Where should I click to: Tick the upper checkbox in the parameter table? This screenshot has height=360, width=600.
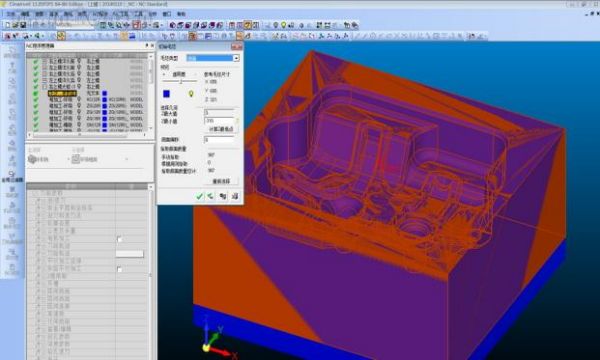coord(119,239)
